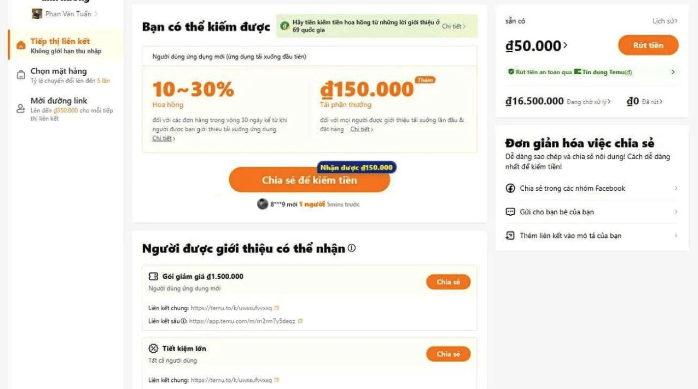Open the Phan Văn Tuấn profile
The width and height of the screenshot is (698, 389).
click(65, 14)
